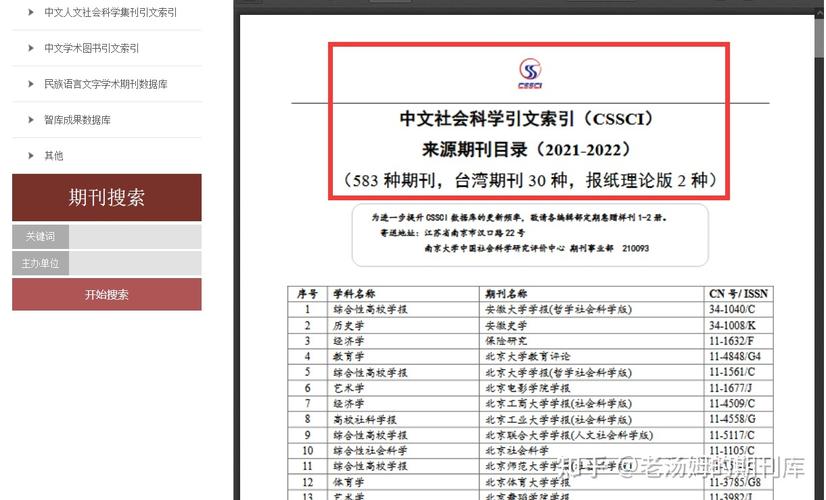Expand the 智库成果数据库 arrow
This screenshot has width=826, height=500.
pos(31,120)
